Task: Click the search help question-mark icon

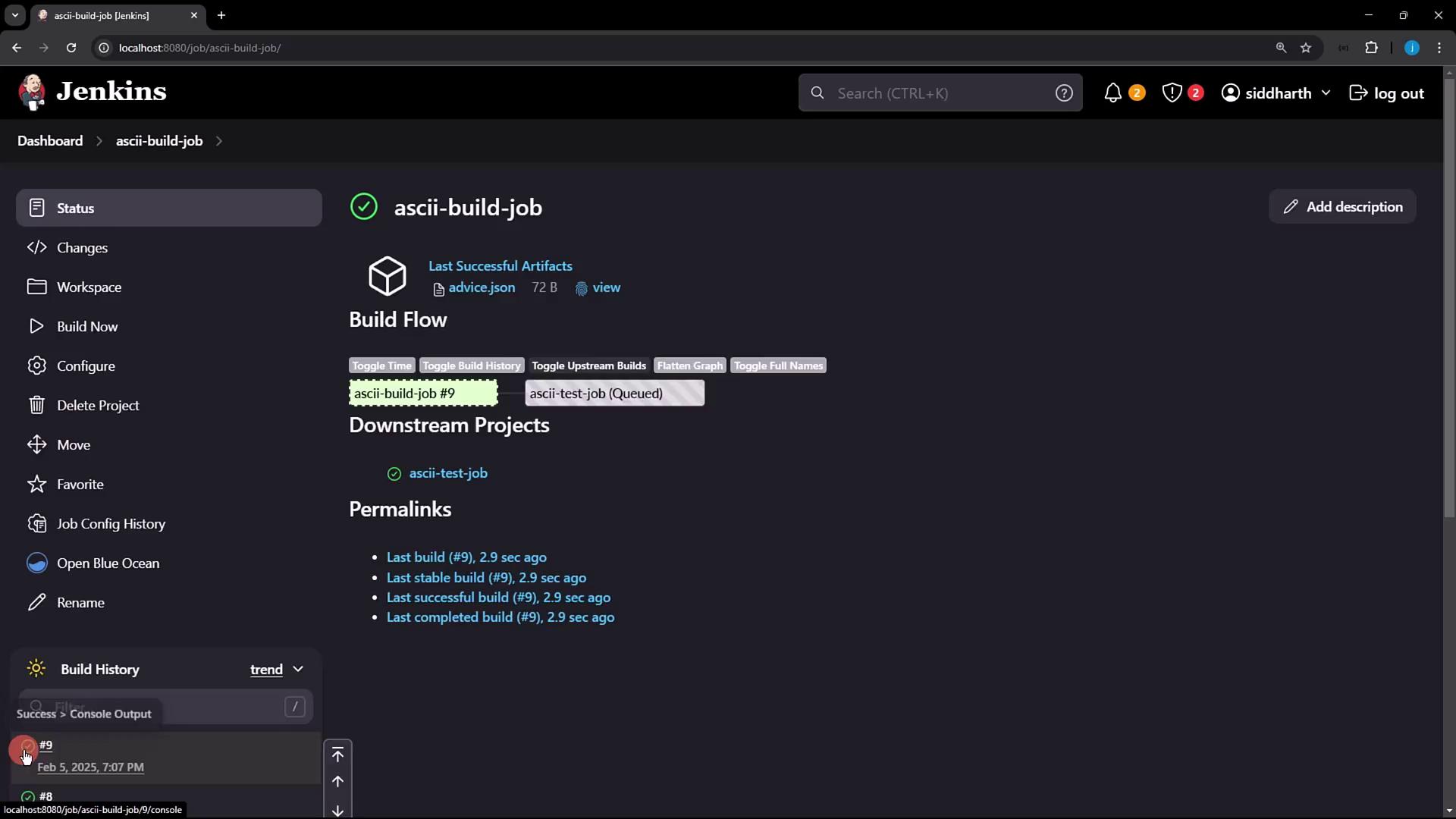Action: pyautogui.click(x=1064, y=93)
